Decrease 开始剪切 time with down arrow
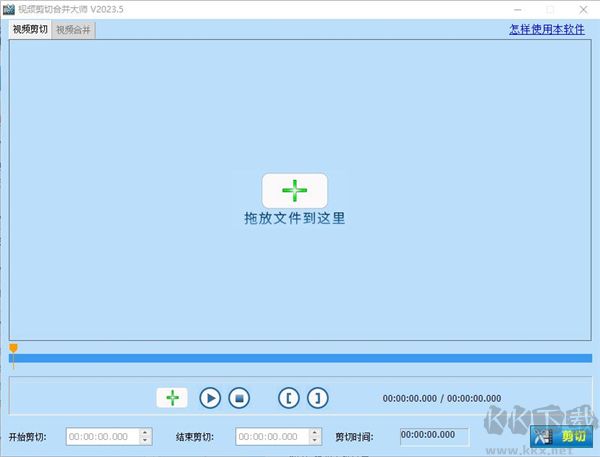The width and height of the screenshot is (600, 457). pos(145,441)
